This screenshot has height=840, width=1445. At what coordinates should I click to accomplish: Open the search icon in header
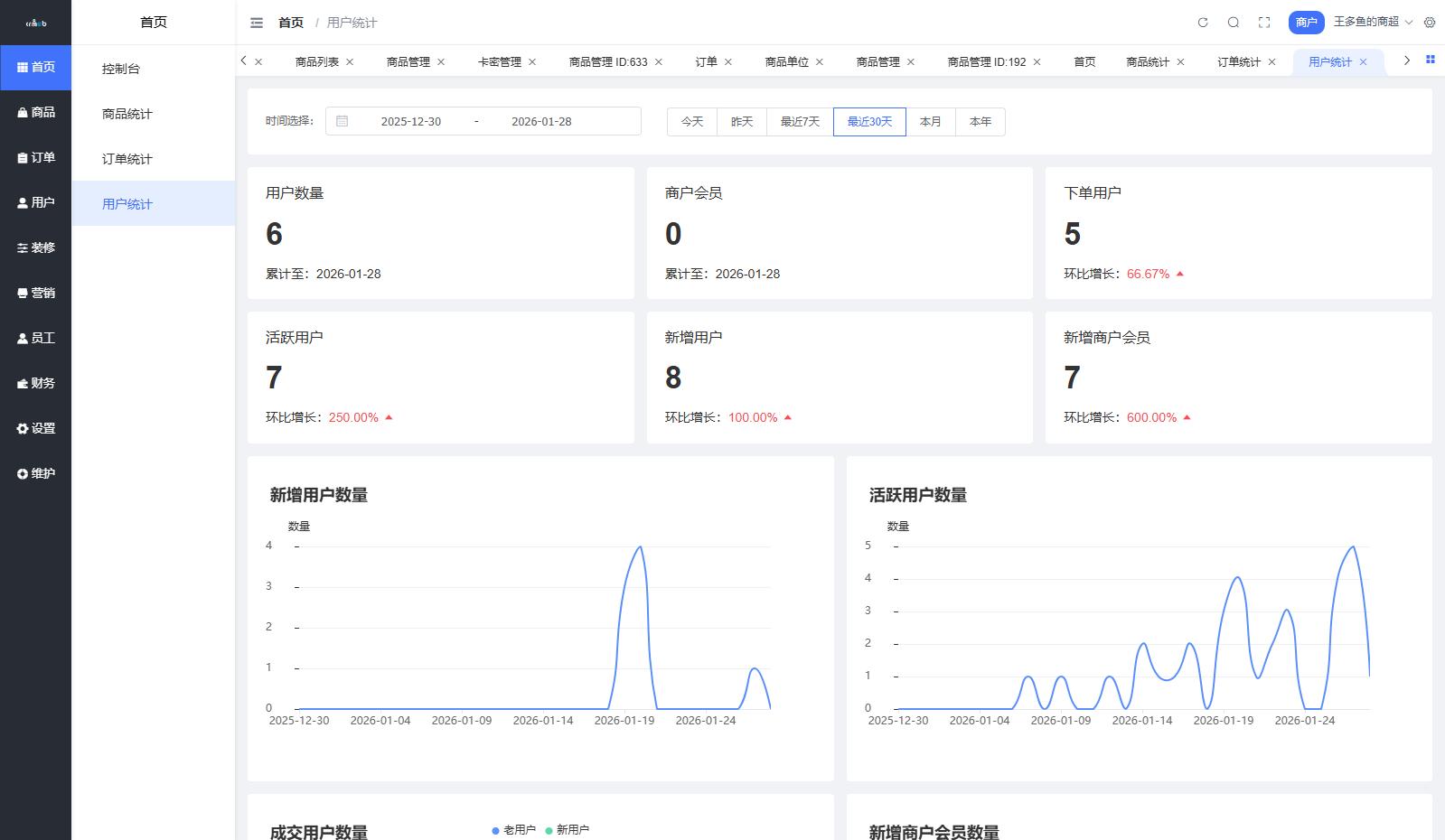(1234, 23)
